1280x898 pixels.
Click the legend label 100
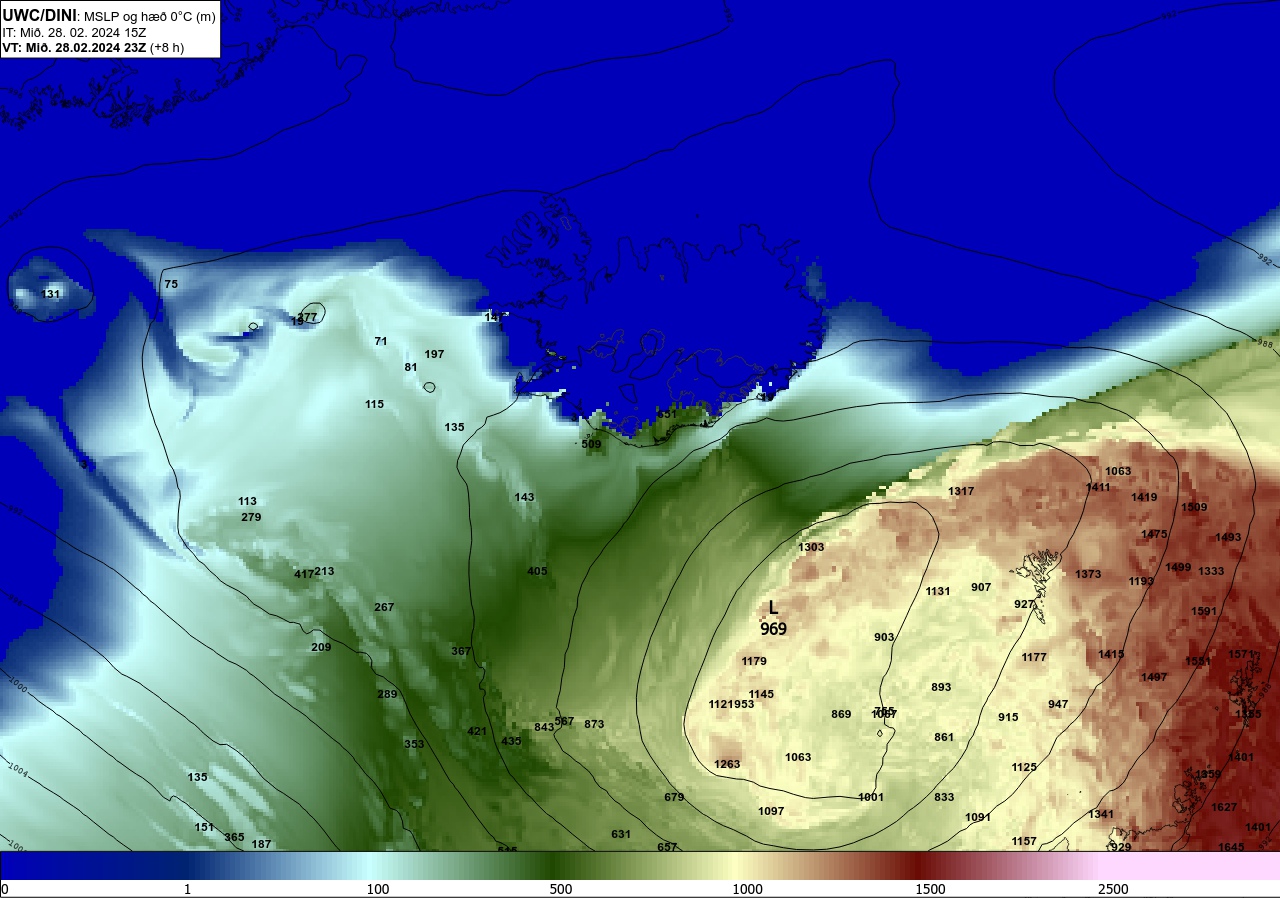(377, 889)
